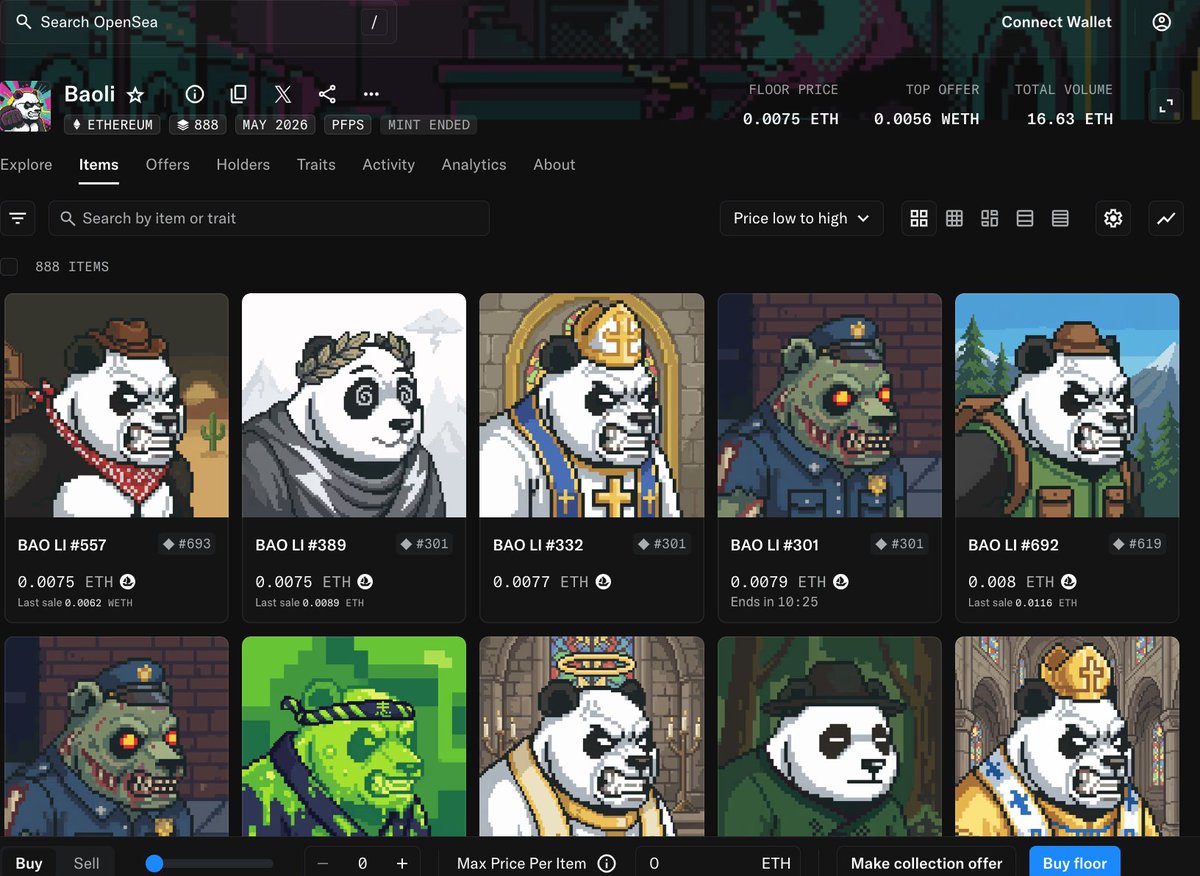Open the Analytics tab
This screenshot has height=876, width=1200.
(x=474, y=164)
